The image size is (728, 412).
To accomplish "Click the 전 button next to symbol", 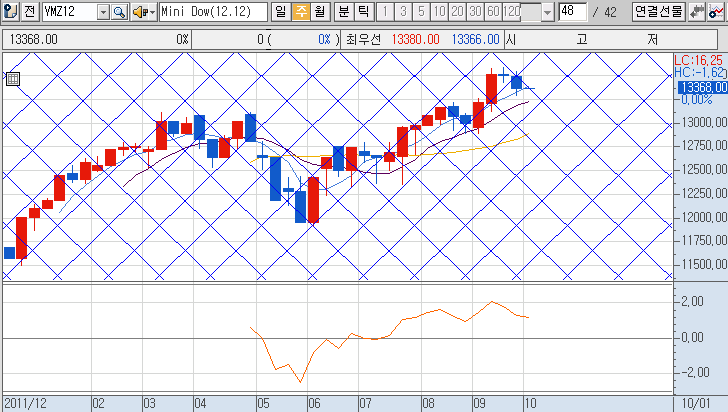I will coord(28,12).
